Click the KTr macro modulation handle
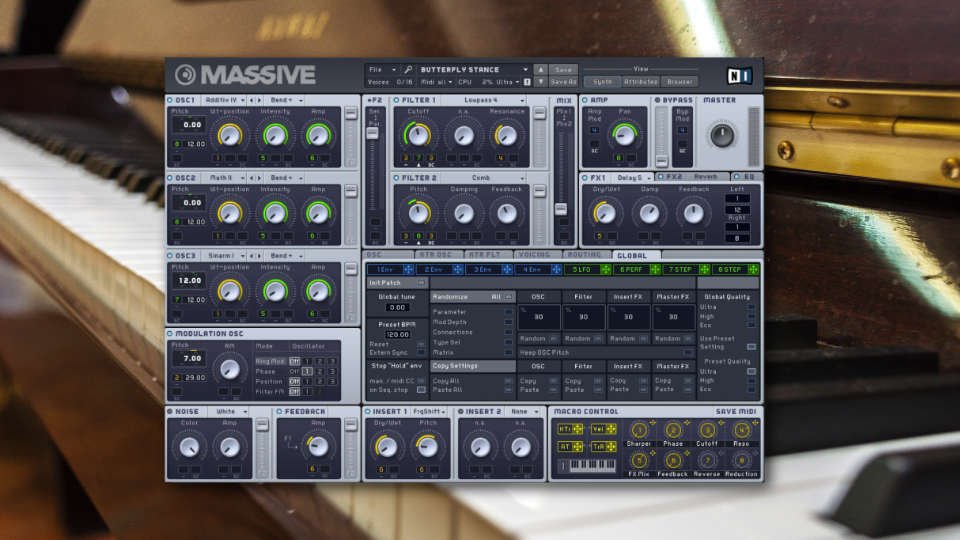Image resolution: width=960 pixels, height=540 pixels. click(x=577, y=429)
